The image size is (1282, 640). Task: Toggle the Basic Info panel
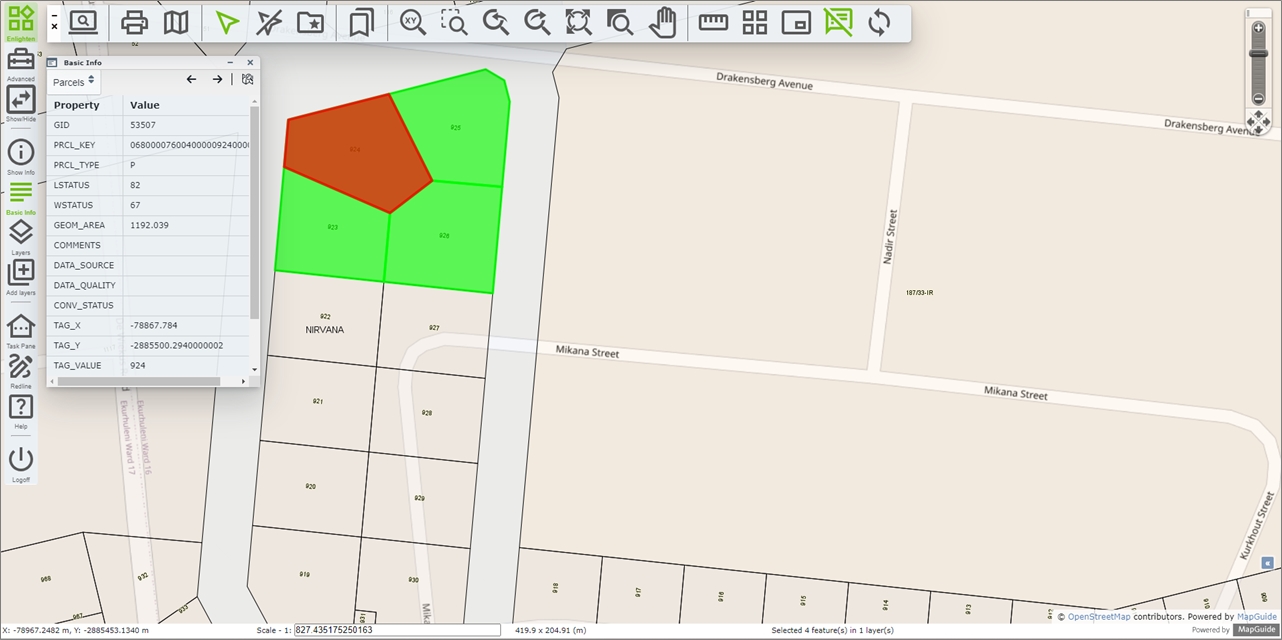[20, 194]
